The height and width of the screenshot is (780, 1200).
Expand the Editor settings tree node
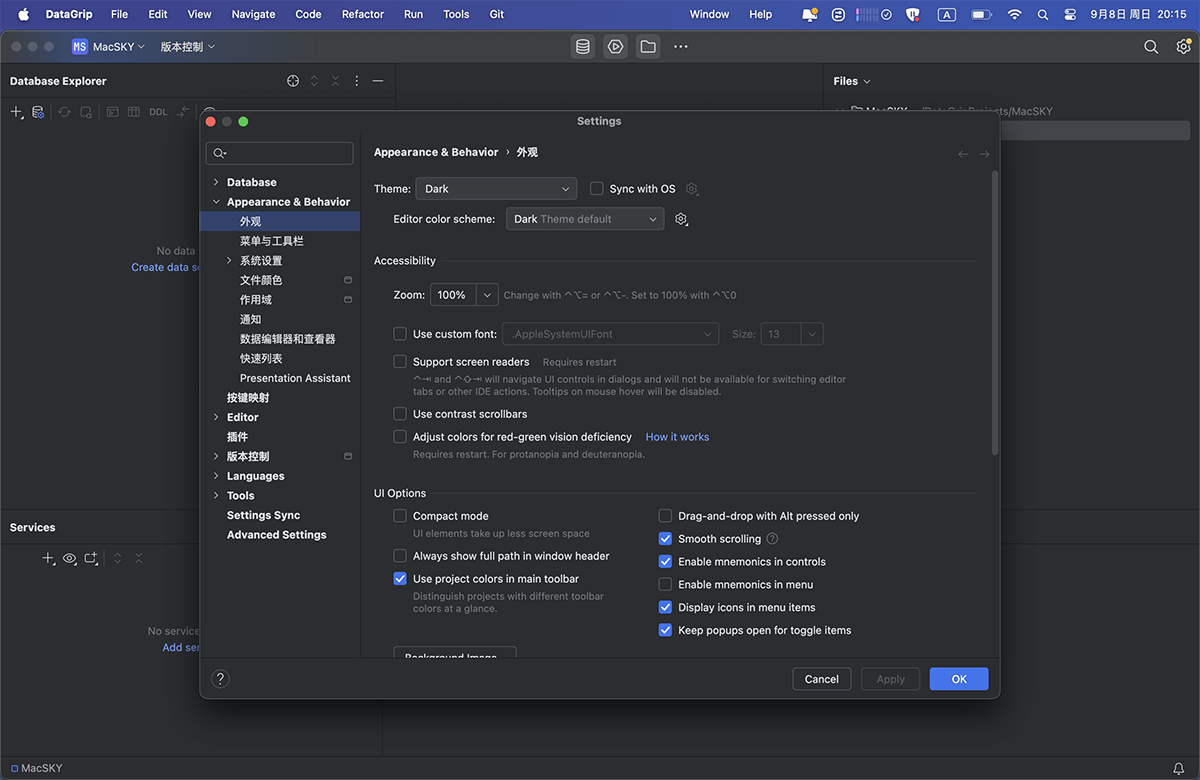(216, 418)
